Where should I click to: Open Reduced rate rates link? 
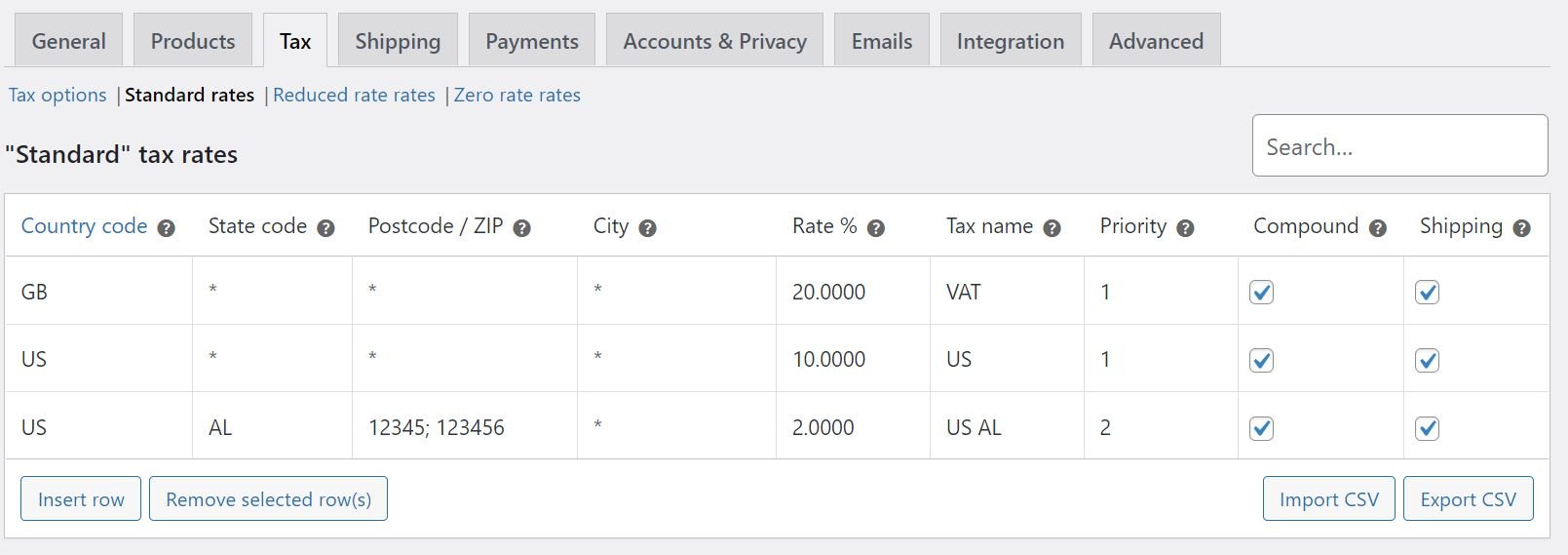354,95
